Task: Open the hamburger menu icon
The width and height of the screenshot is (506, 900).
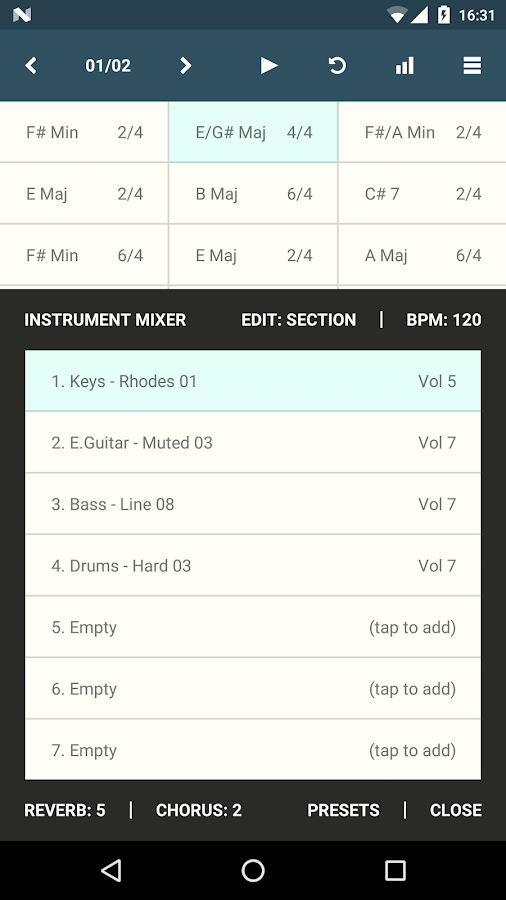Action: pyautogui.click(x=472, y=65)
